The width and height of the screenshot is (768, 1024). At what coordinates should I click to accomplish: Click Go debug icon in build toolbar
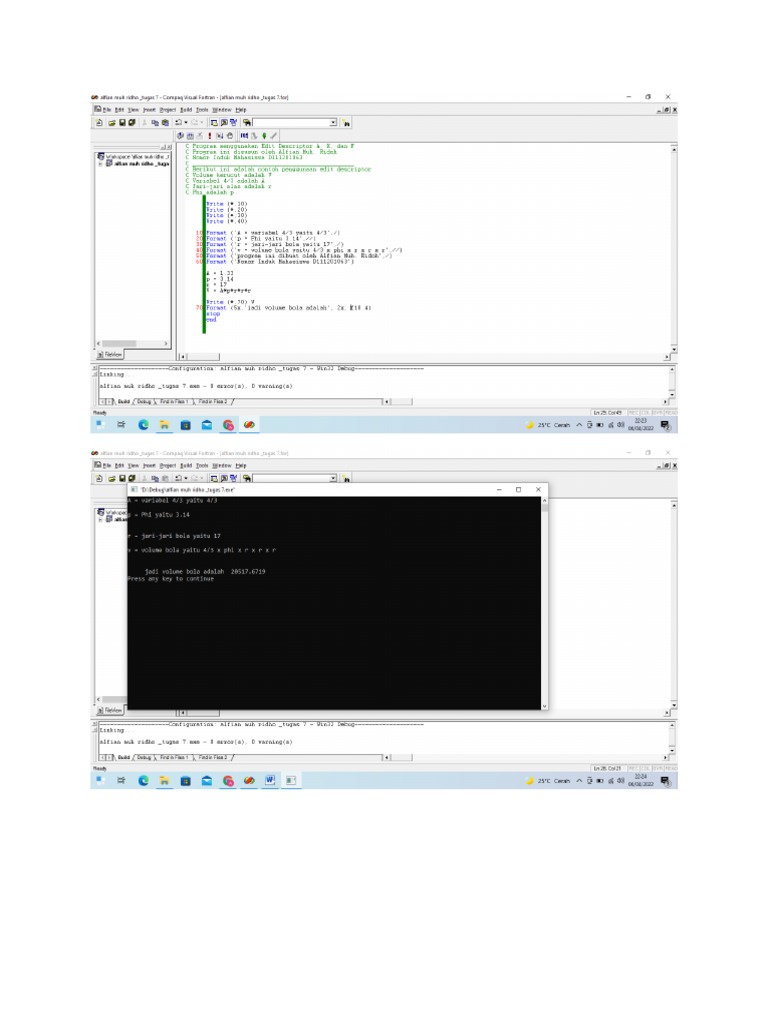coord(219,135)
